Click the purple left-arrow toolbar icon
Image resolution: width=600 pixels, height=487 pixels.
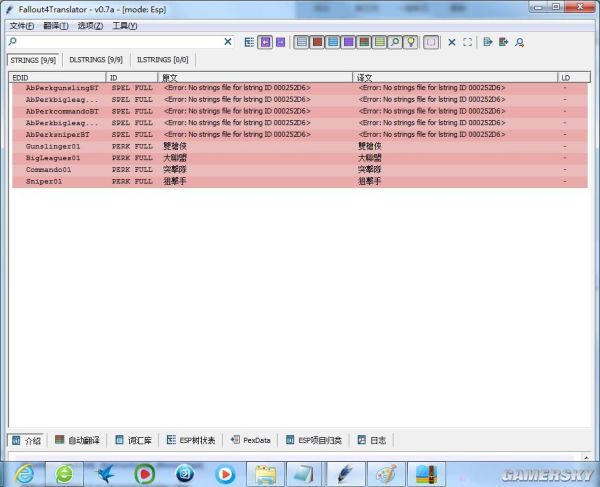(x=265, y=42)
